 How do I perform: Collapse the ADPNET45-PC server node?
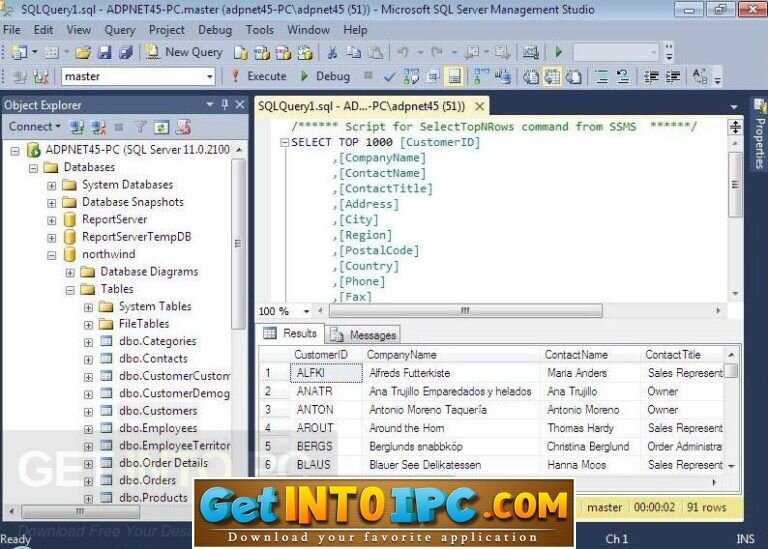click(15, 151)
